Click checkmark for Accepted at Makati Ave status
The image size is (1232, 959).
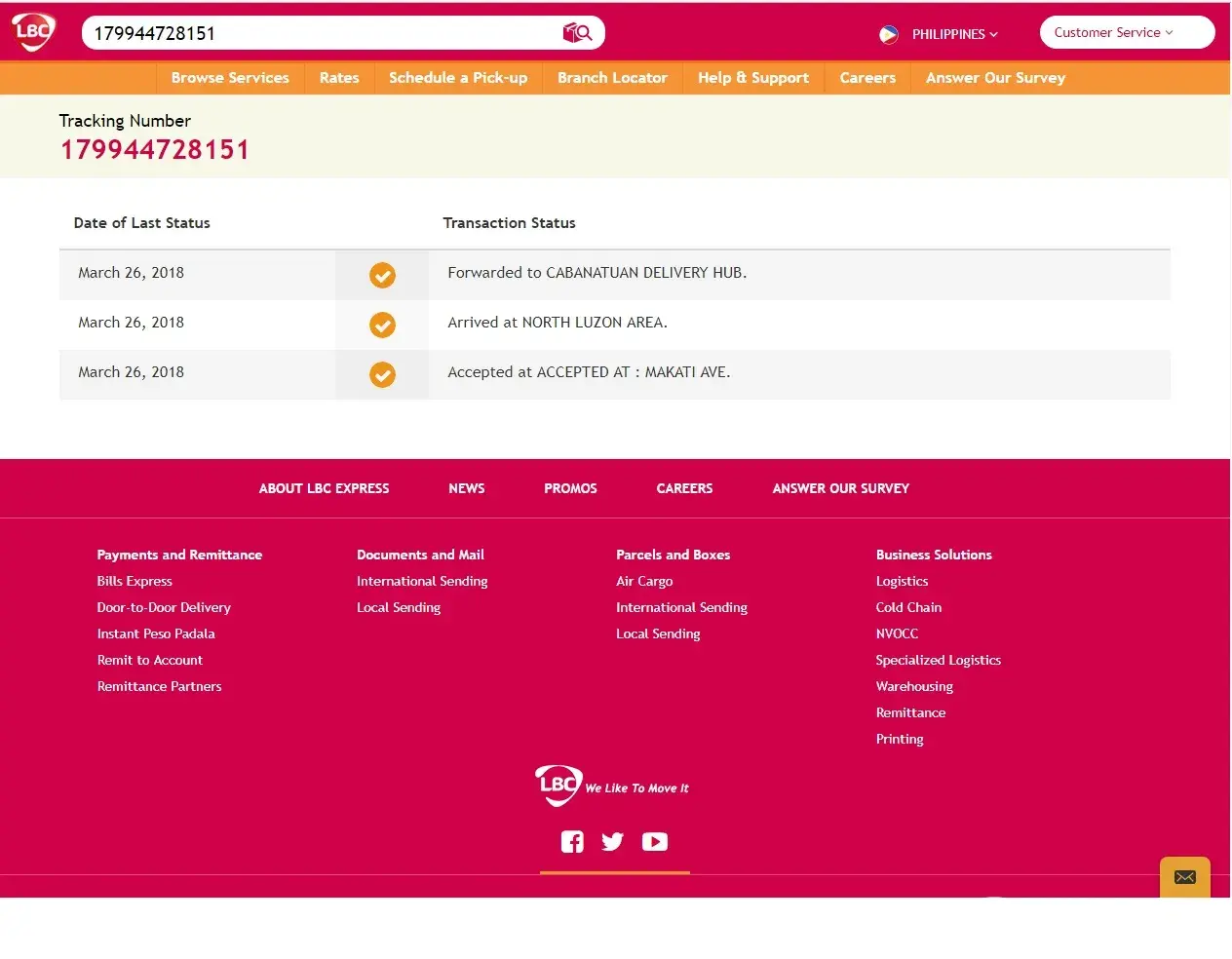[x=382, y=375]
